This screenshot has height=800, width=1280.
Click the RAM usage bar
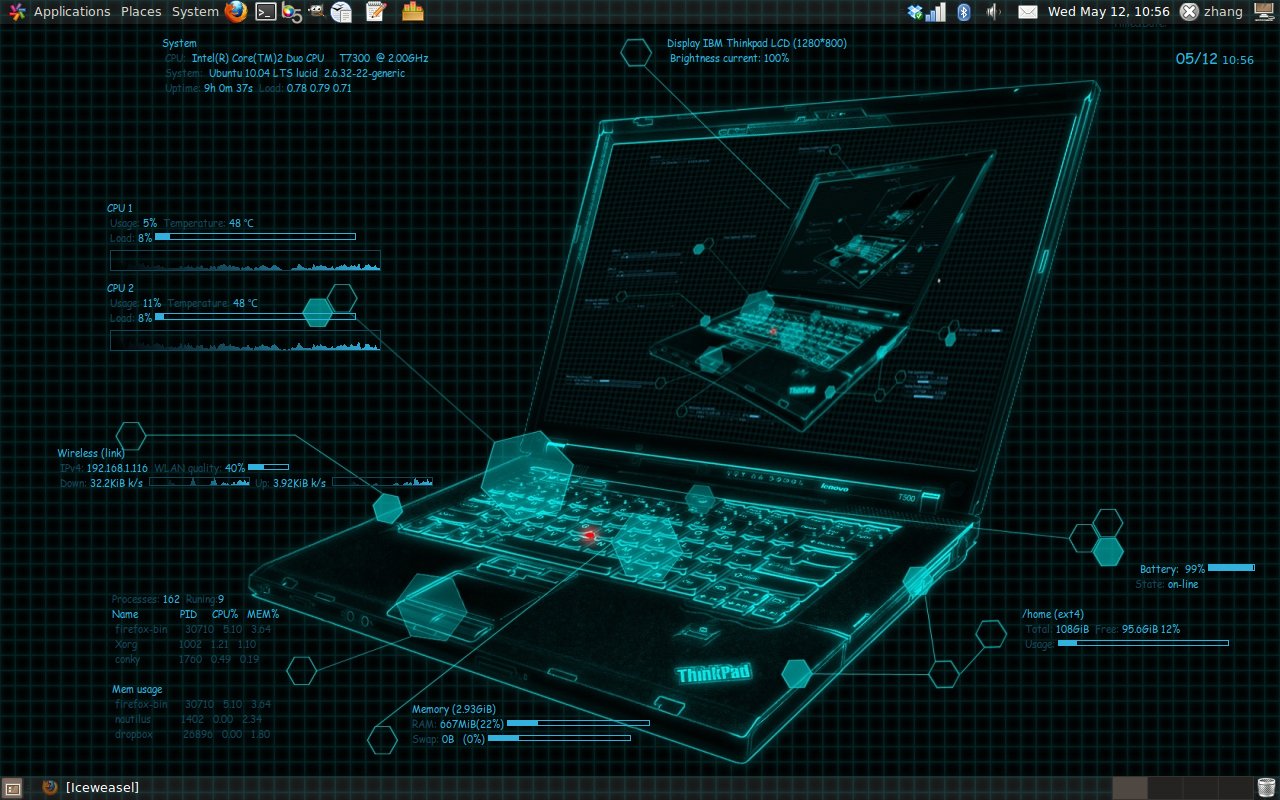(x=578, y=723)
